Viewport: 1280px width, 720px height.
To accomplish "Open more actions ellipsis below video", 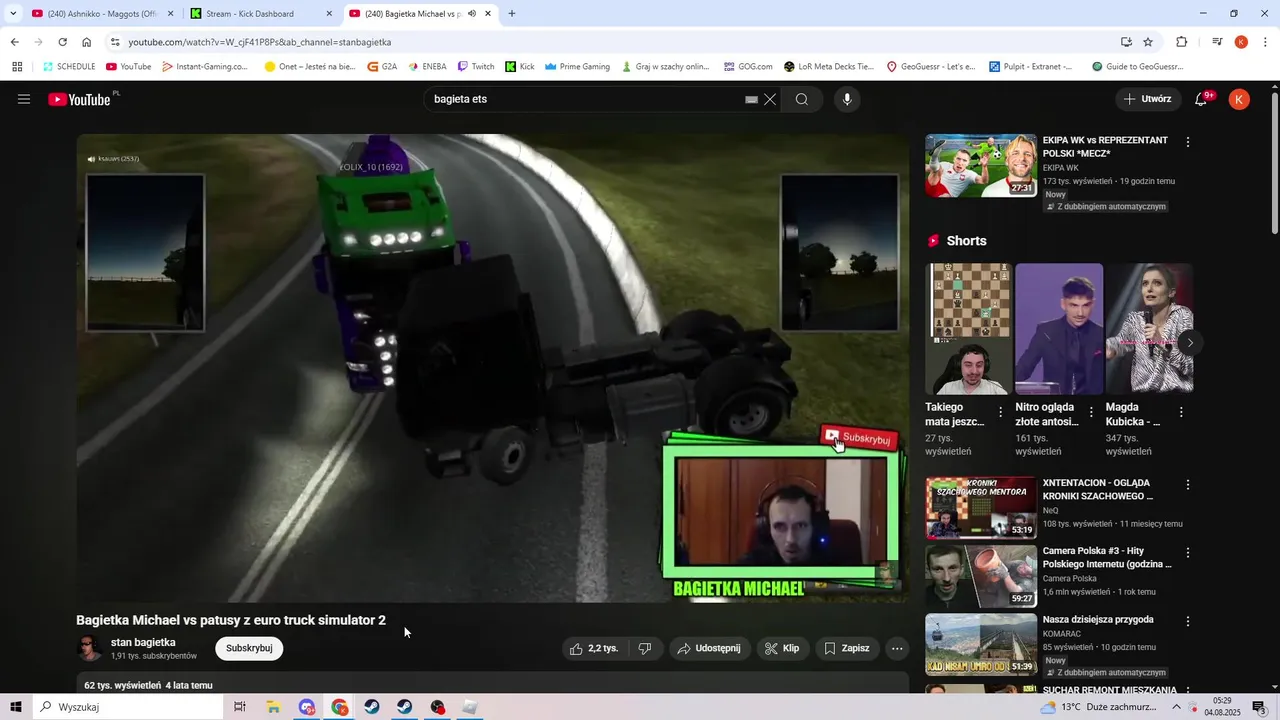I will [897, 648].
